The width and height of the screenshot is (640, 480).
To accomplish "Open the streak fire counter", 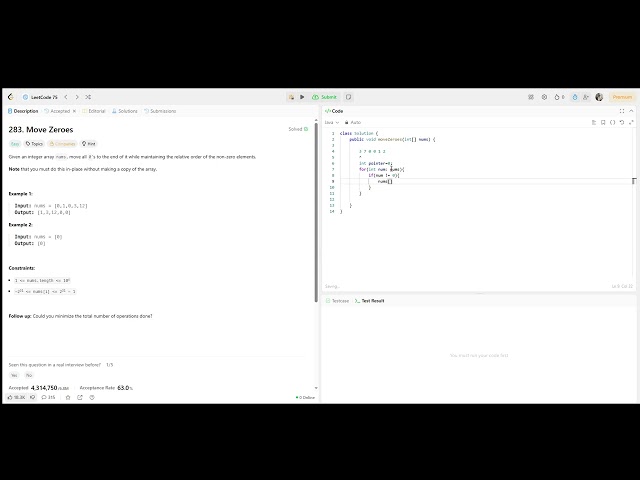I will coord(559,97).
